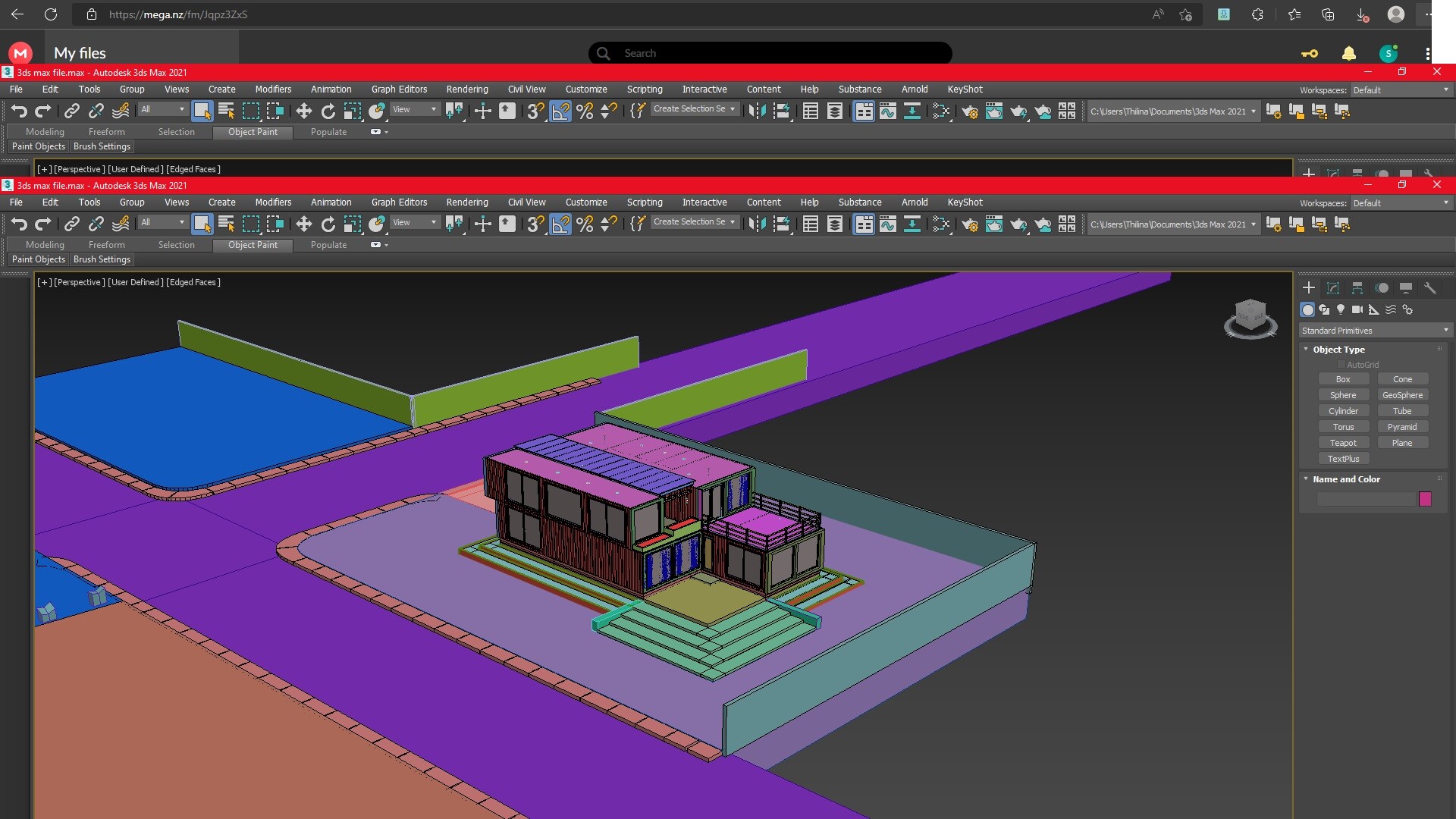This screenshot has width=1456, height=819.
Task: Toggle Angle Snap in the lower window toolbar
Action: coord(560,224)
